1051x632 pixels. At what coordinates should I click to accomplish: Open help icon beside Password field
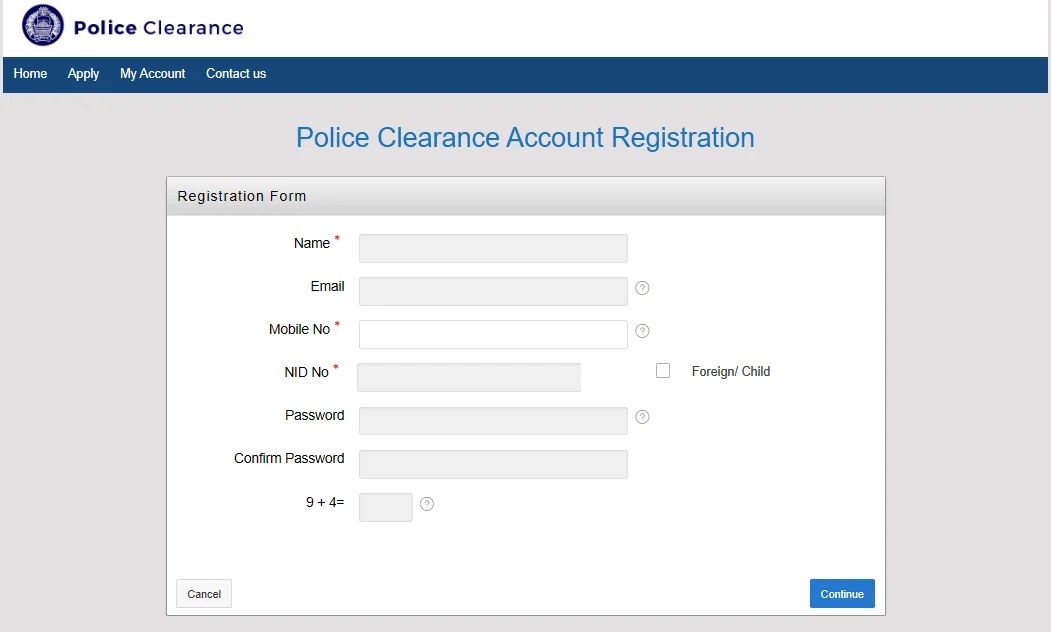[642, 417]
